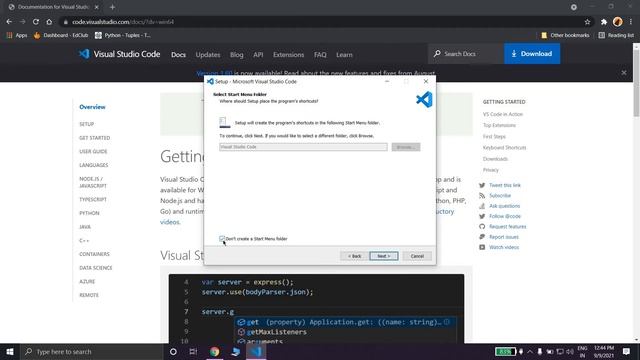Open the FAQ nav item

point(320,55)
